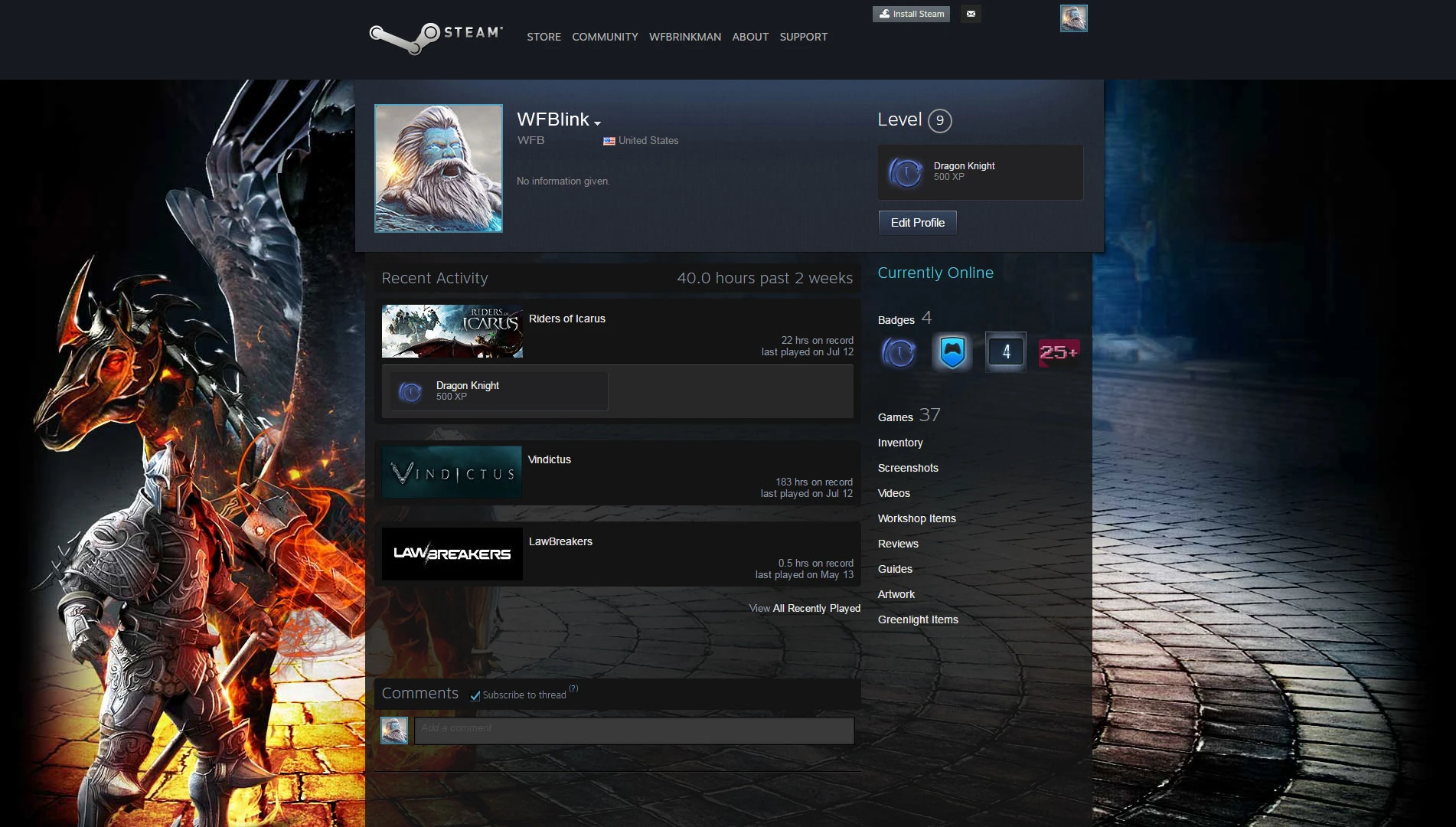Click the commenter avatar beside comment box

[394, 731]
